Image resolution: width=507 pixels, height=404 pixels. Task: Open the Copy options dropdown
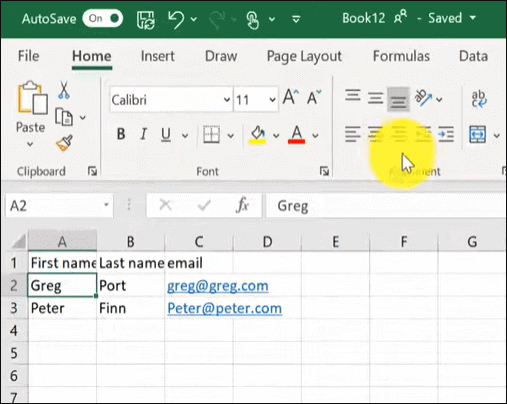[x=83, y=117]
